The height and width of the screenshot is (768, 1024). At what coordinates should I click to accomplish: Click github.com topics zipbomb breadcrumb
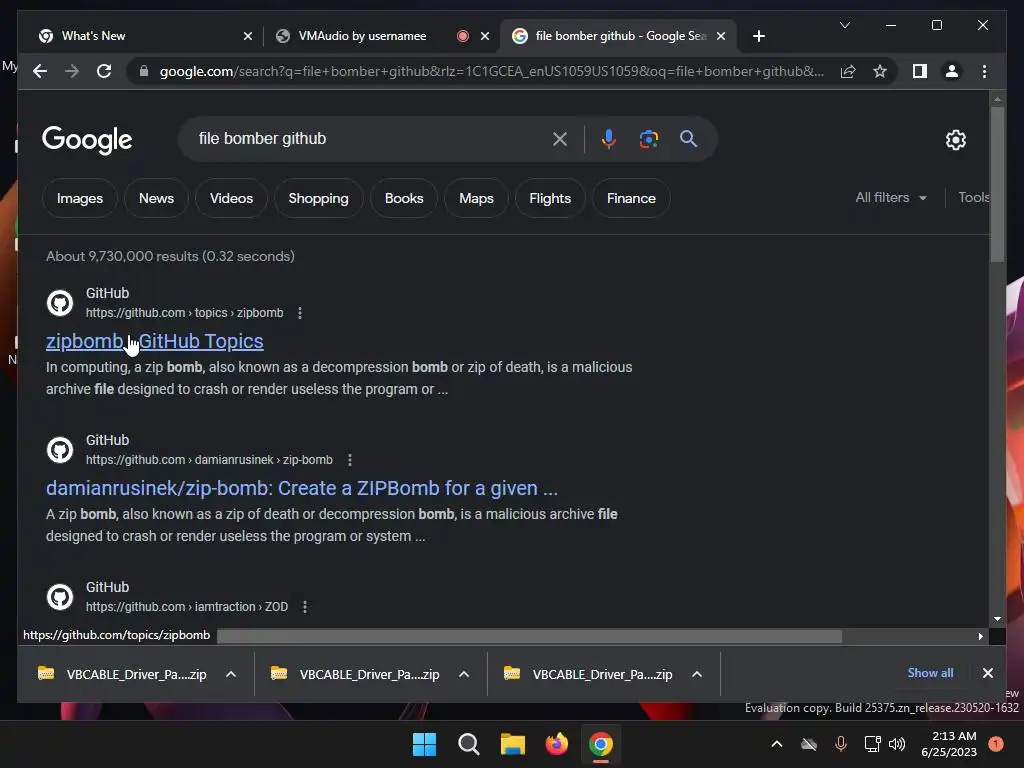point(184,313)
